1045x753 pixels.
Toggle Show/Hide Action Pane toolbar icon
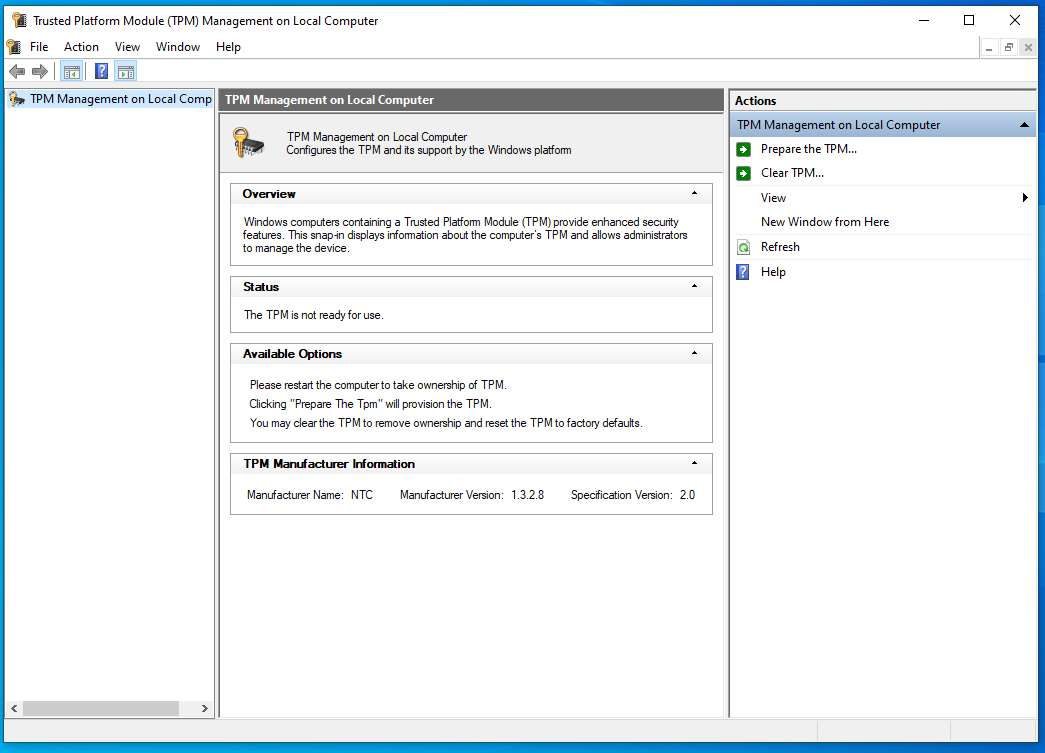[x=125, y=71]
